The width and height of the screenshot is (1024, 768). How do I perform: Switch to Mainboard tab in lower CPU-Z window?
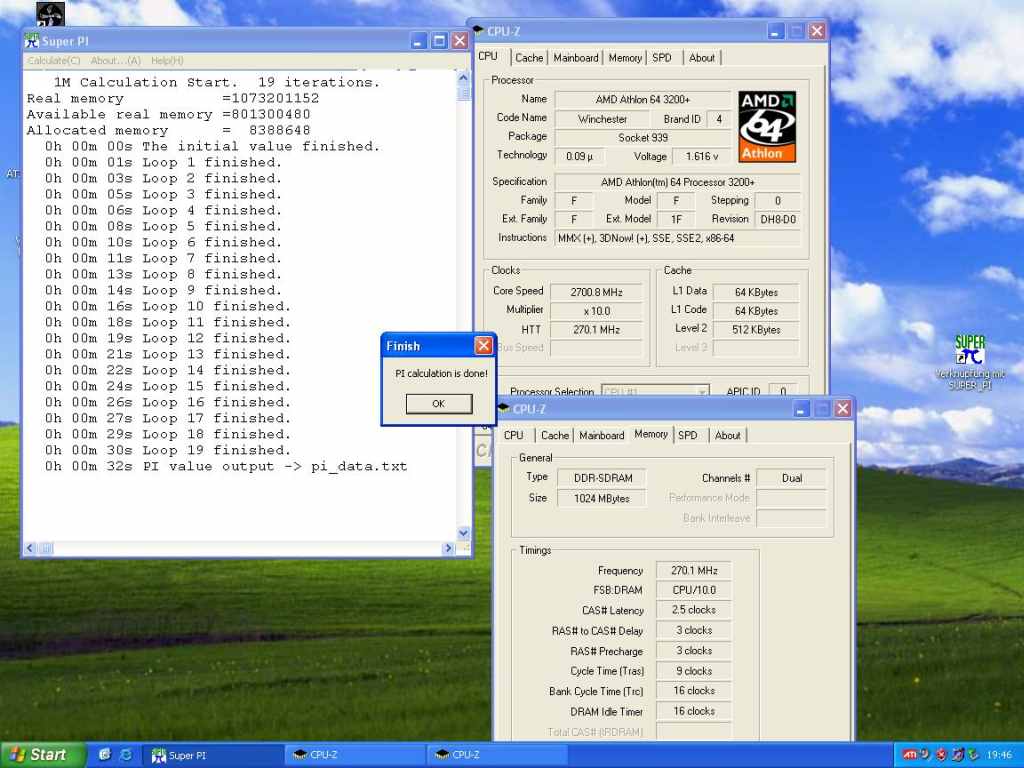pyautogui.click(x=601, y=436)
